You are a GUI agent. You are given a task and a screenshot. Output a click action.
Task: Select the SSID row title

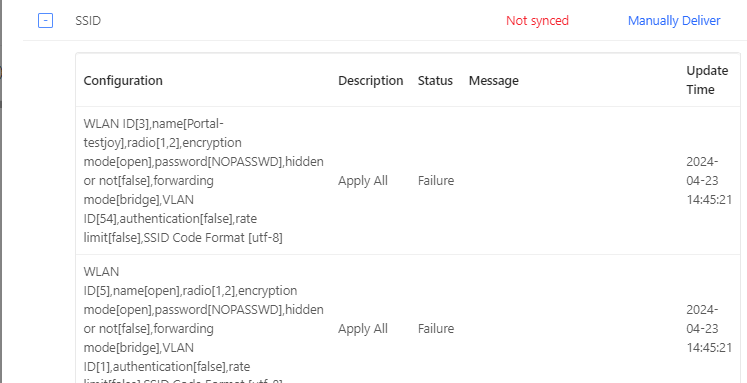tap(88, 20)
